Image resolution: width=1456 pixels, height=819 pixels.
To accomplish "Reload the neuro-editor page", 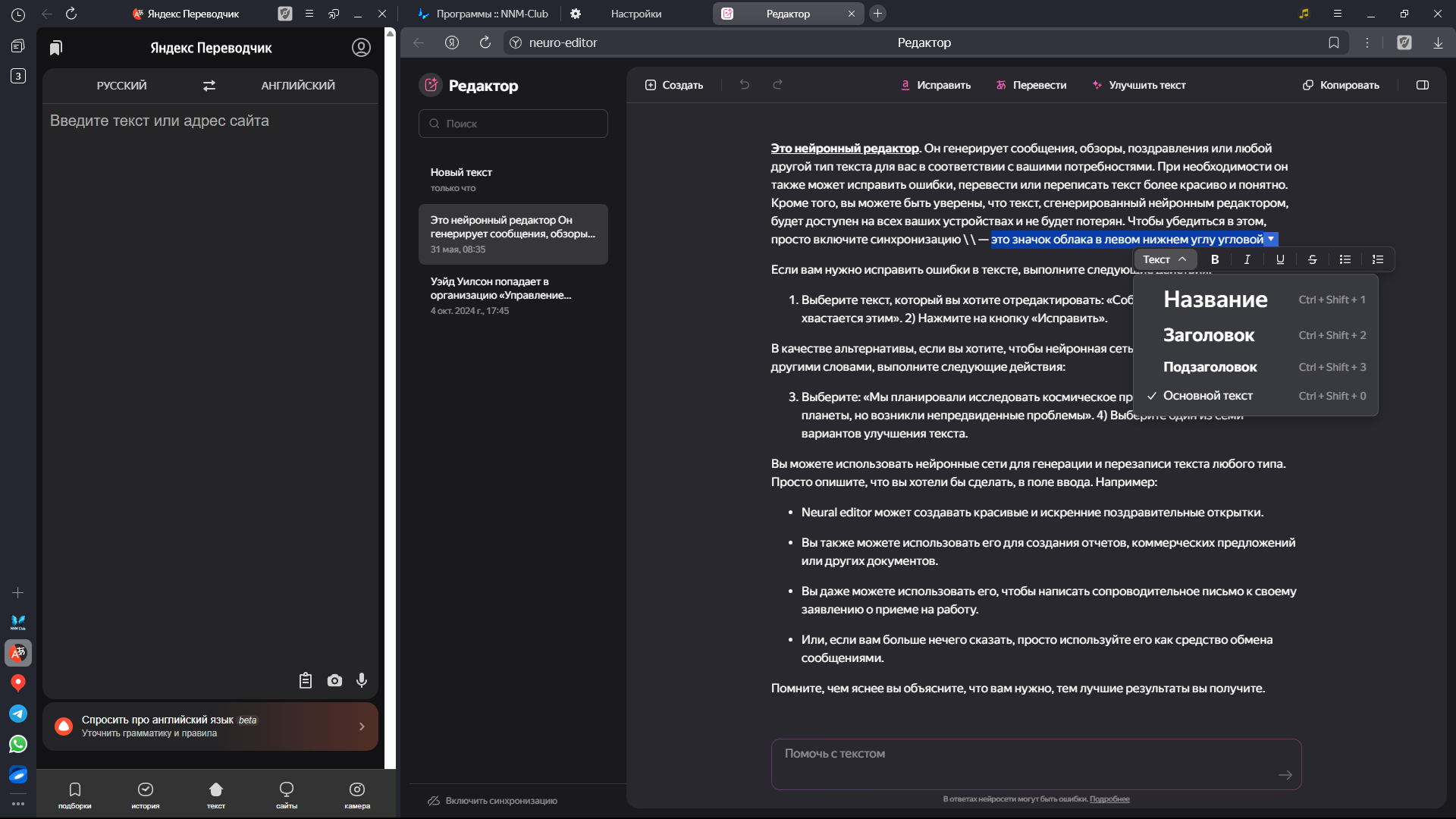I will click(x=485, y=42).
